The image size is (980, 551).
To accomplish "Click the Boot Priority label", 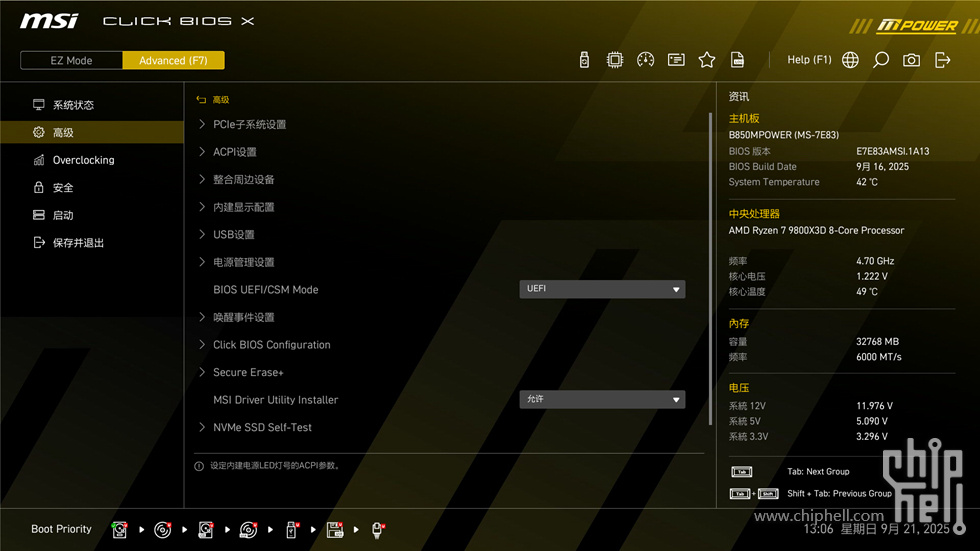I will click(x=61, y=529).
